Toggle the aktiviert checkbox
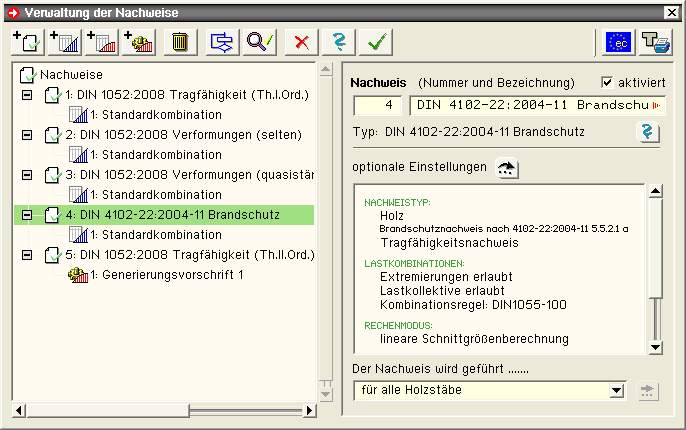Image resolution: width=686 pixels, height=430 pixels. click(x=608, y=82)
